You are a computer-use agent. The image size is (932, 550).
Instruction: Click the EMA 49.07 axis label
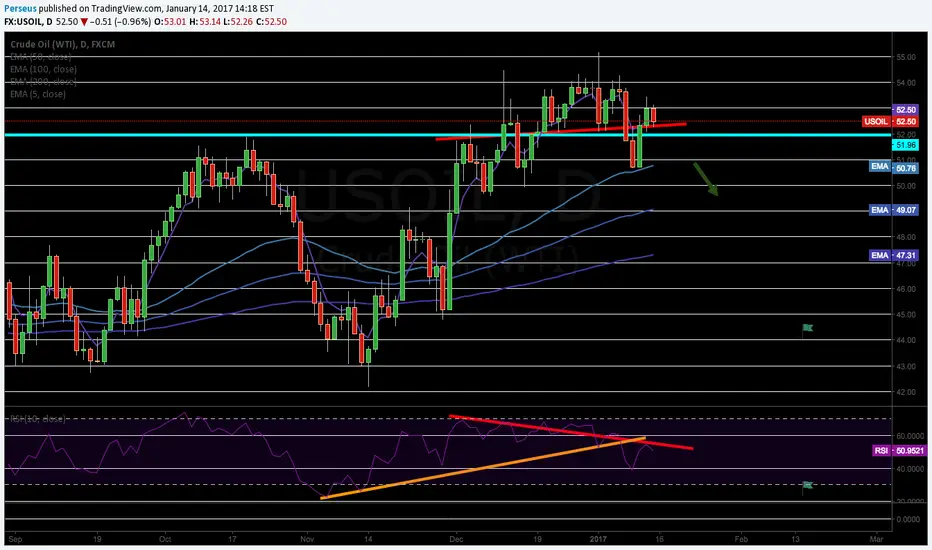(x=894, y=210)
